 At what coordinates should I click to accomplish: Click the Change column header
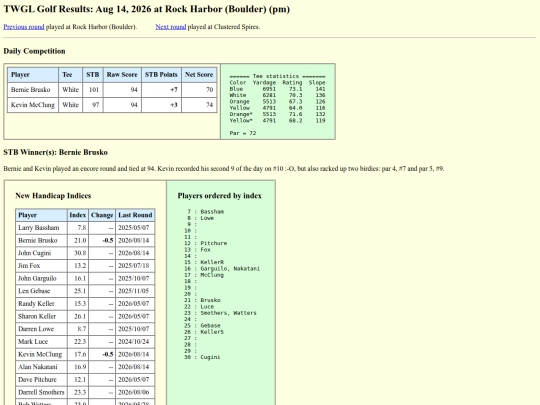[x=102, y=215]
